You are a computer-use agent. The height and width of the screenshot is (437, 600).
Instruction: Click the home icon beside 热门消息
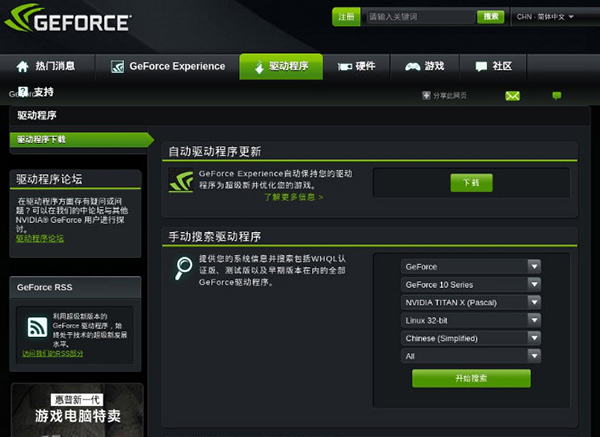[x=23, y=66]
